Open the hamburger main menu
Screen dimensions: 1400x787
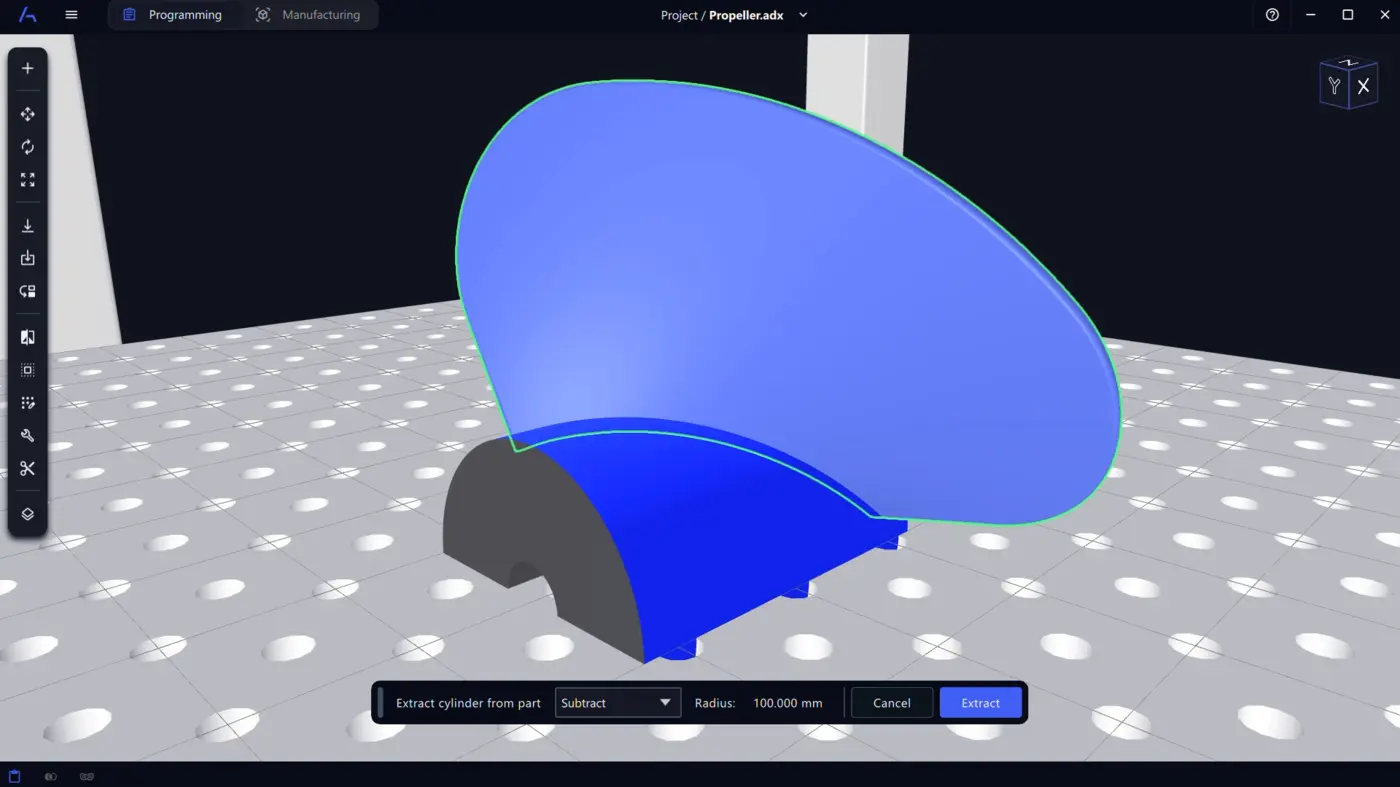pyautogui.click(x=71, y=15)
